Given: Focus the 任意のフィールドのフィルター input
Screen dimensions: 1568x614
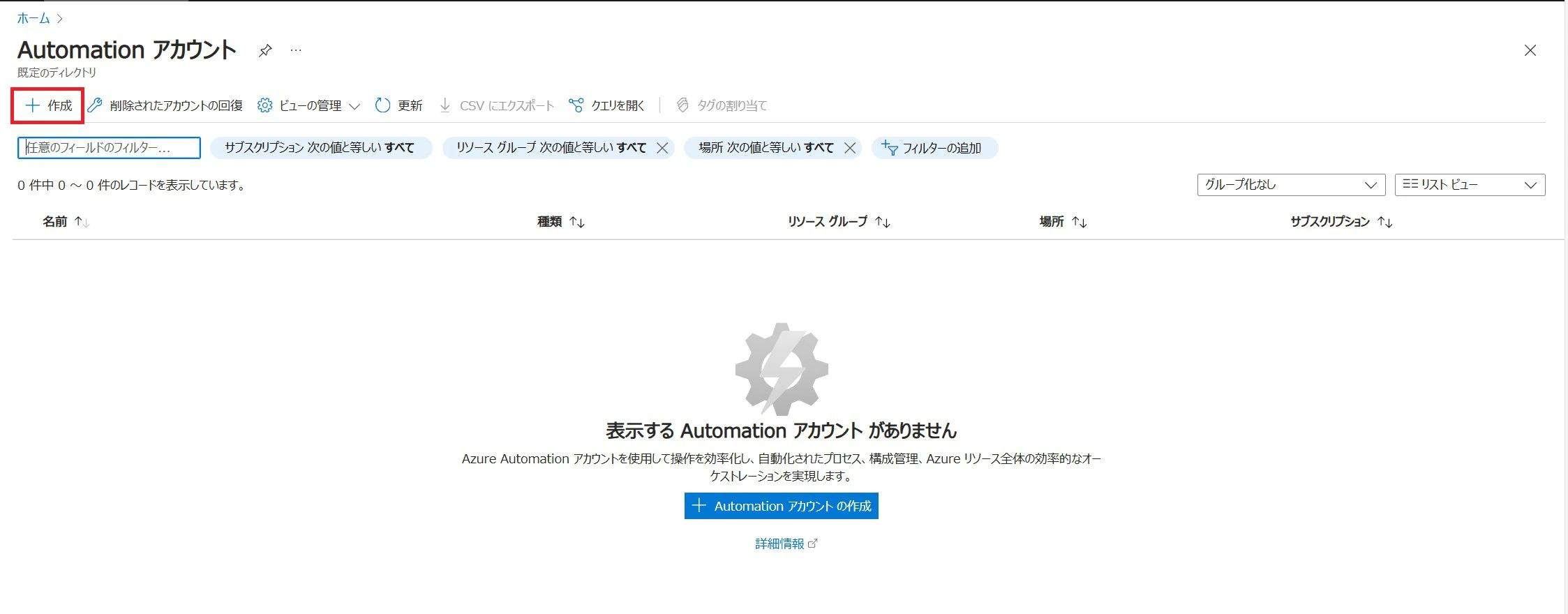Looking at the screenshot, I should 109,148.
